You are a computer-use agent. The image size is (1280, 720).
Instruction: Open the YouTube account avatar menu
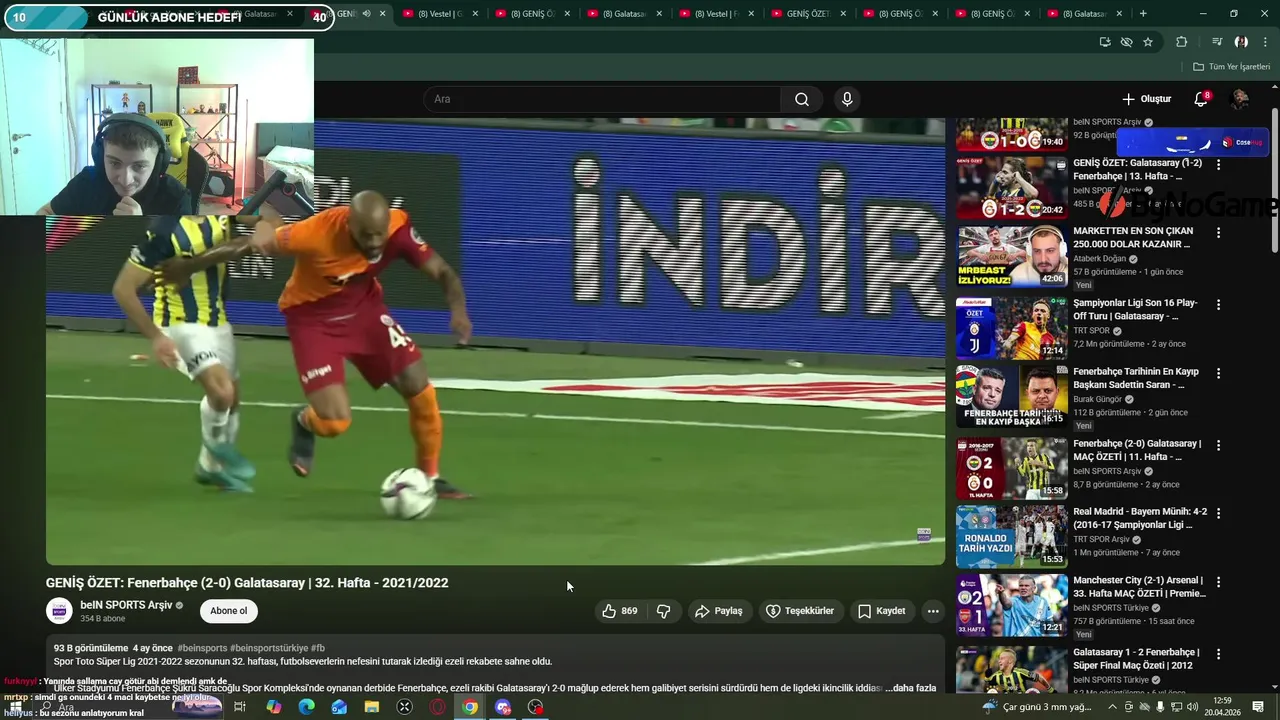[1240, 99]
